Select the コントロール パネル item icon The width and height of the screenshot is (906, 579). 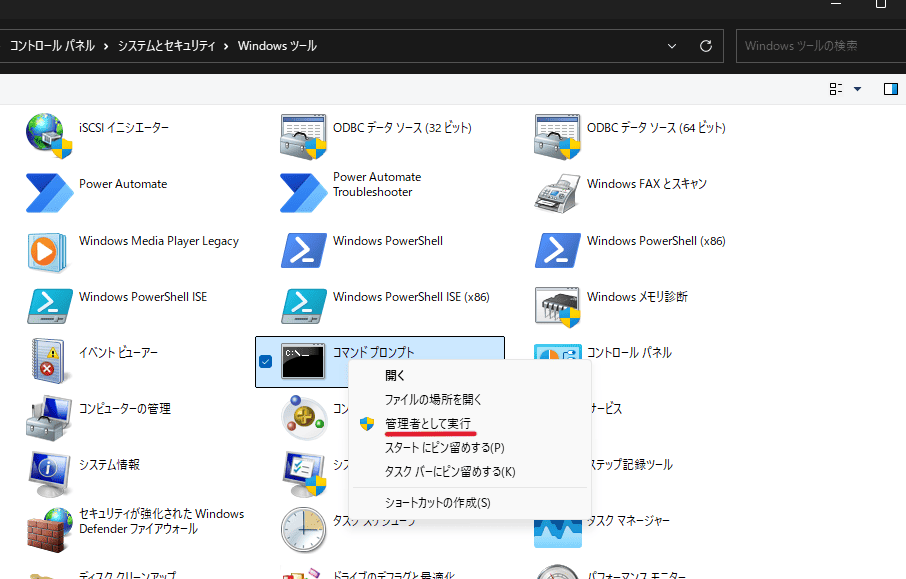558,352
